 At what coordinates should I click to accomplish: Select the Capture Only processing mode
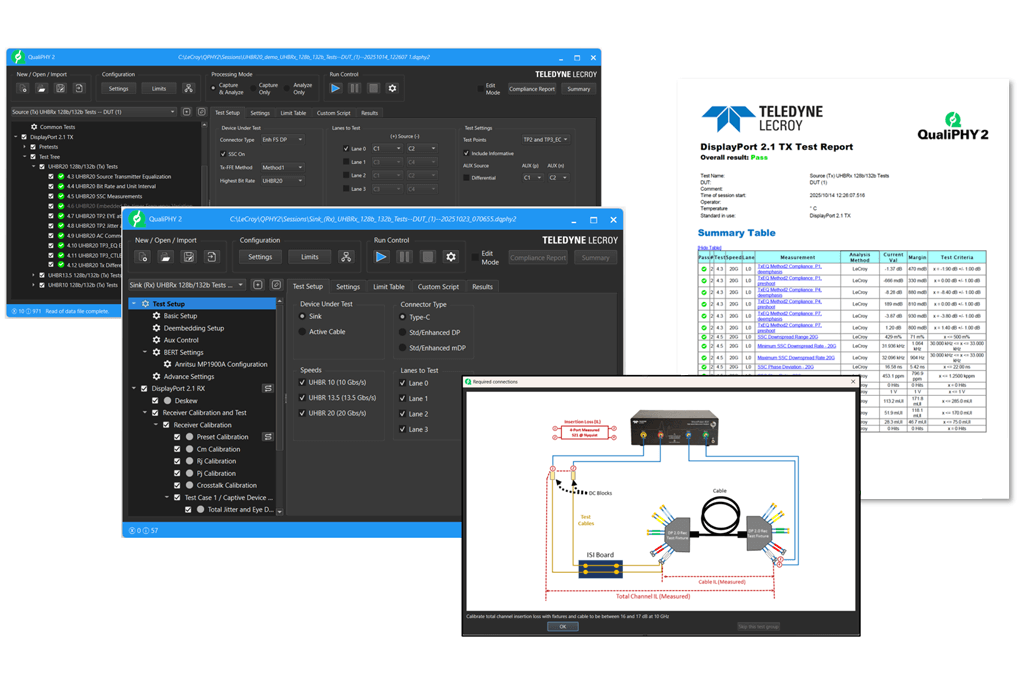[x=253, y=88]
